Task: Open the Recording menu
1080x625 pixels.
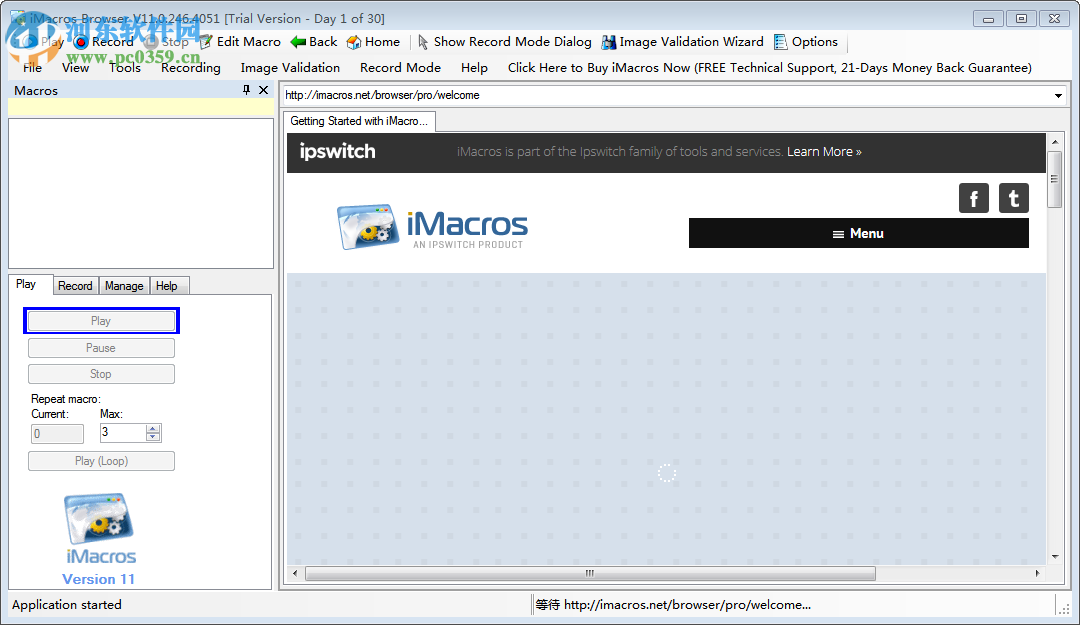Action: pyautogui.click(x=191, y=68)
